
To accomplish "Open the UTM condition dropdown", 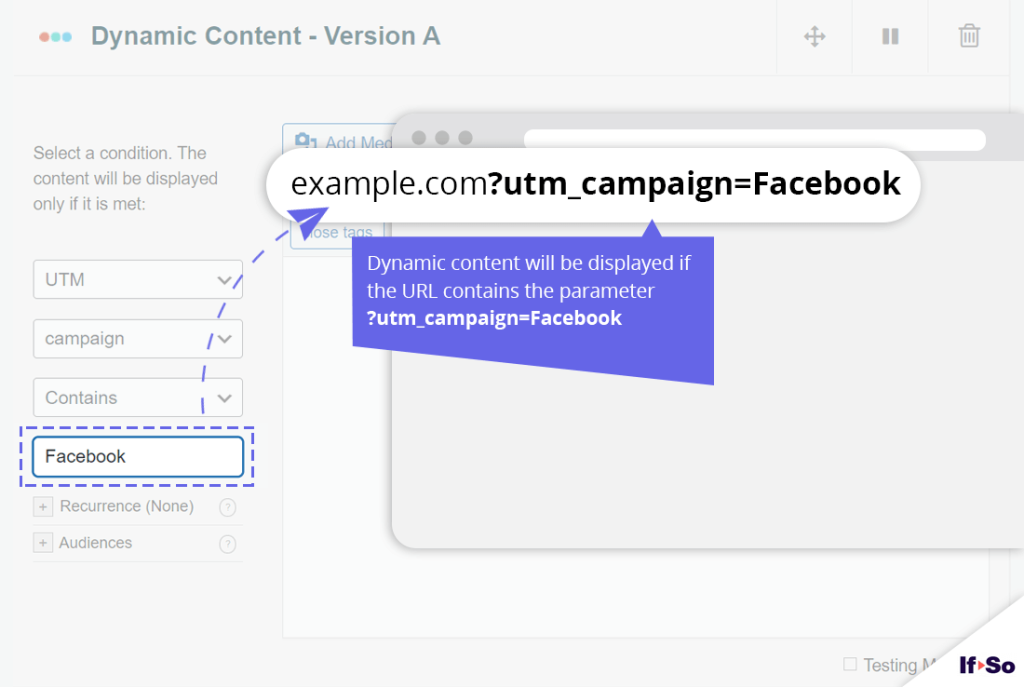I will click(x=138, y=280).
